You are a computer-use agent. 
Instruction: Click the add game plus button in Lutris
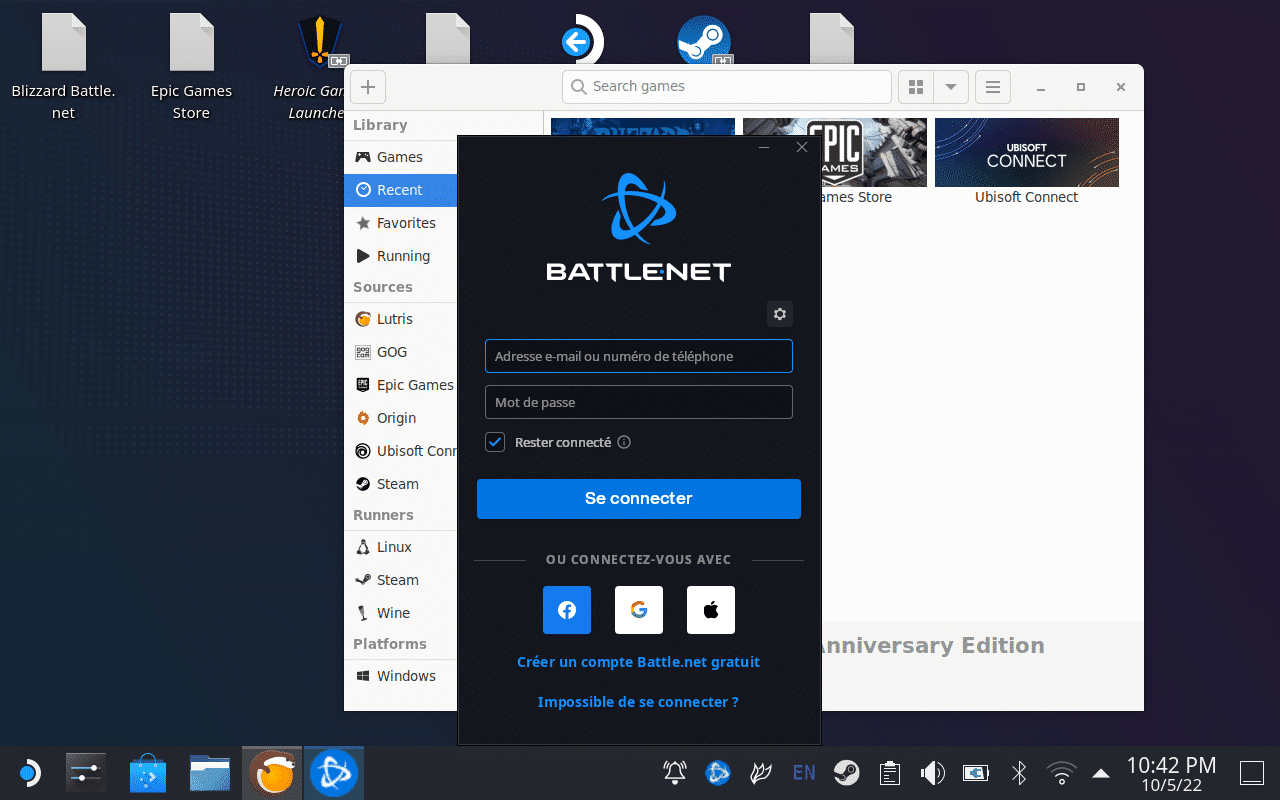368,87
